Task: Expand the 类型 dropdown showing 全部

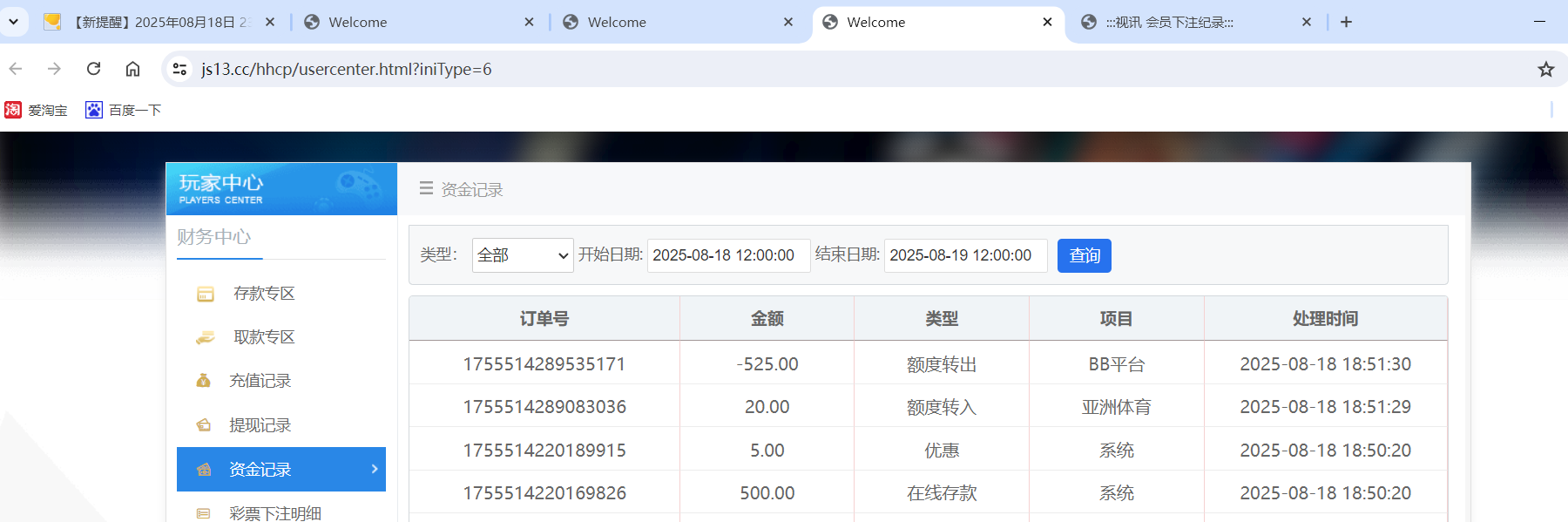Action: point(522,255)
